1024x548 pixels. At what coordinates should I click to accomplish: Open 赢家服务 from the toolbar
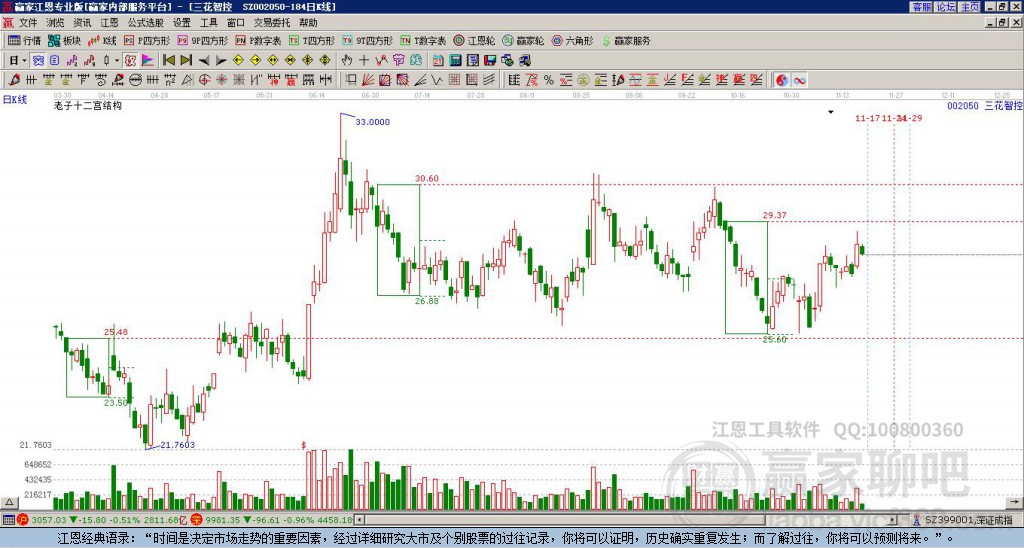626,40
